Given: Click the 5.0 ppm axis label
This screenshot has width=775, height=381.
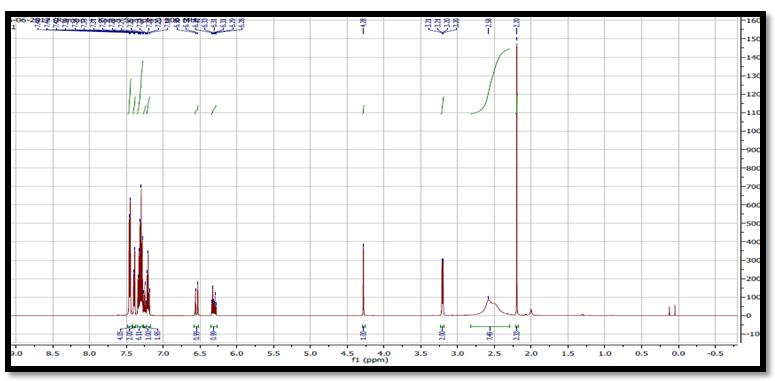Looking at the screenshot, I should [x=310, y=353].
